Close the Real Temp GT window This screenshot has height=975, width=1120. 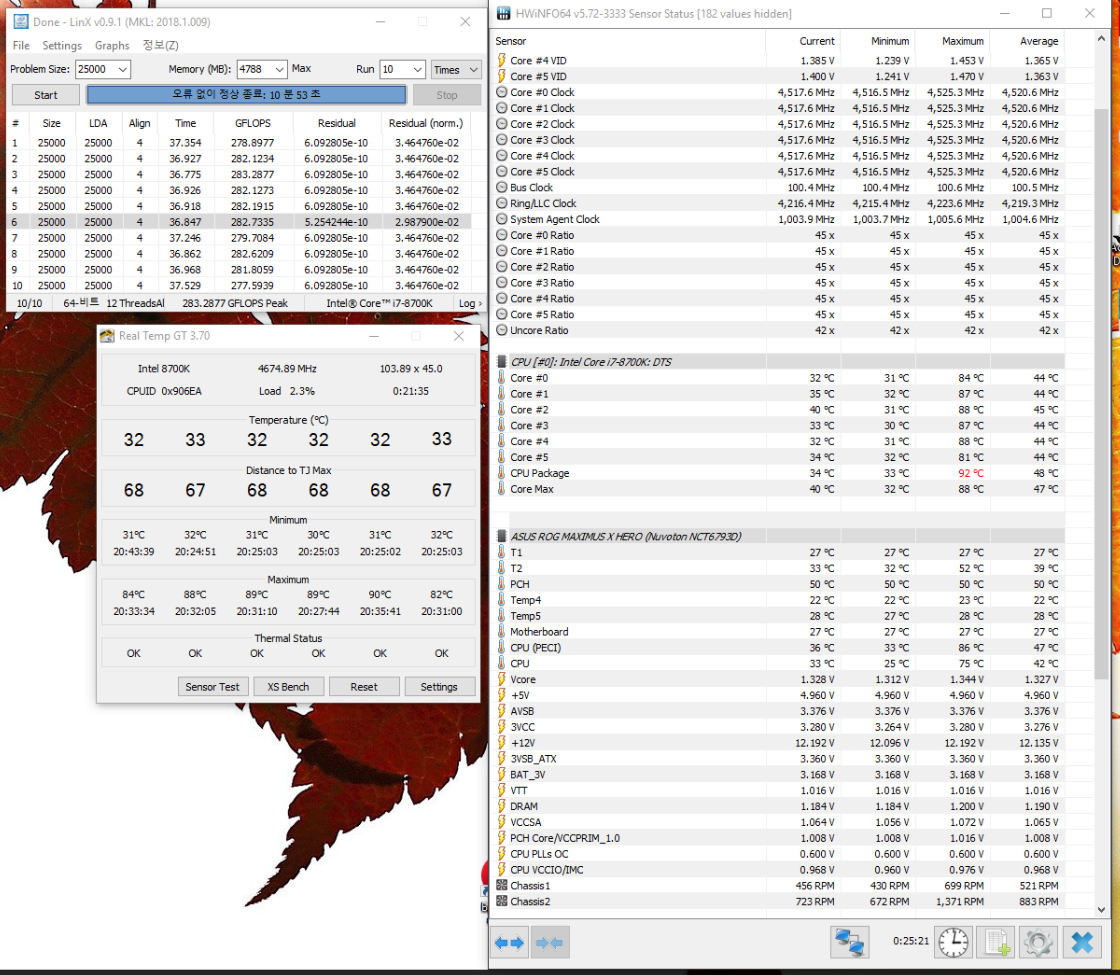pyautogui.click(x=459, y=336)
